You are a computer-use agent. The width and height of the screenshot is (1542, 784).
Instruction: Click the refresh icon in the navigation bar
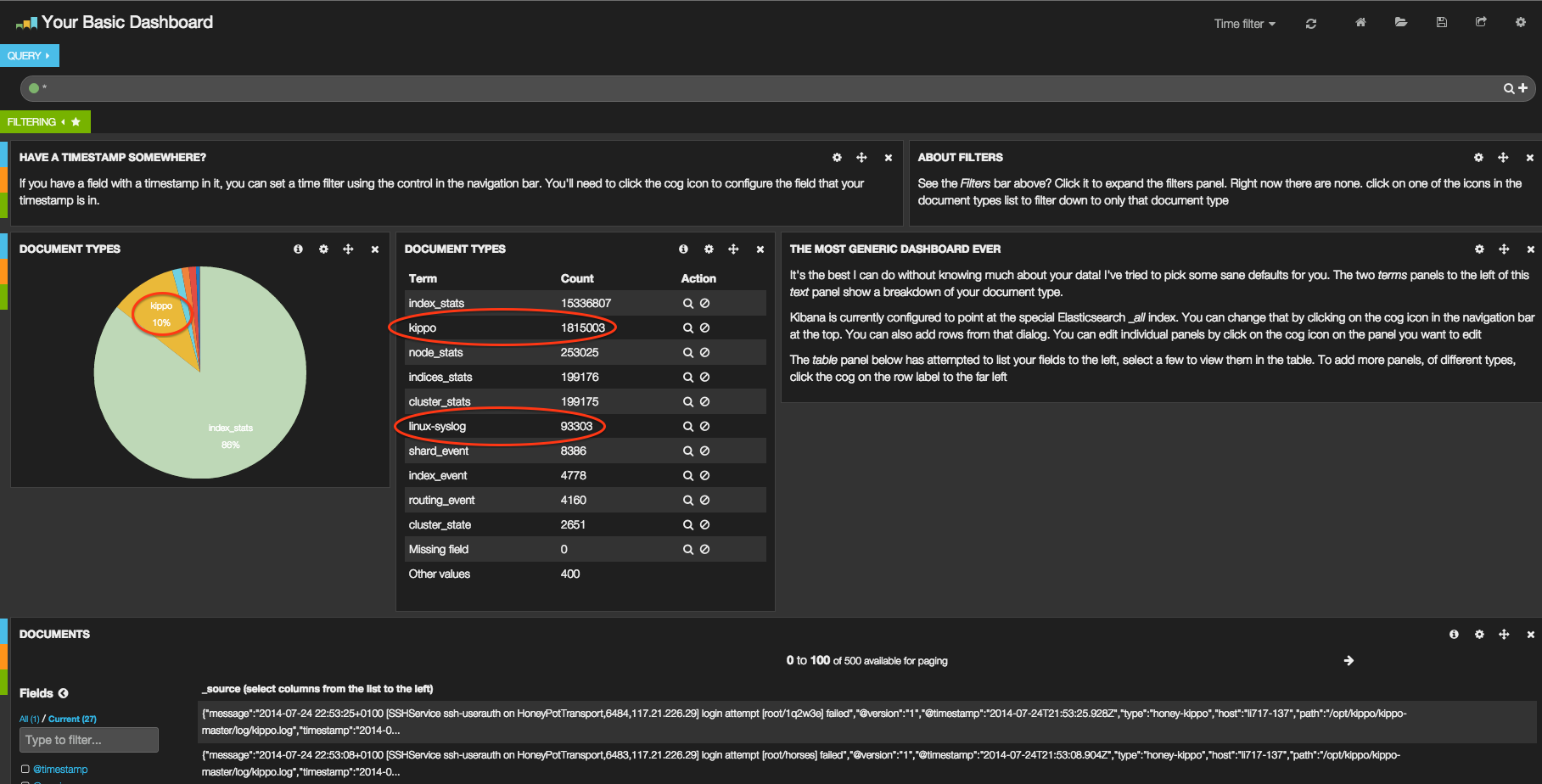click(x=1310, y=24)
